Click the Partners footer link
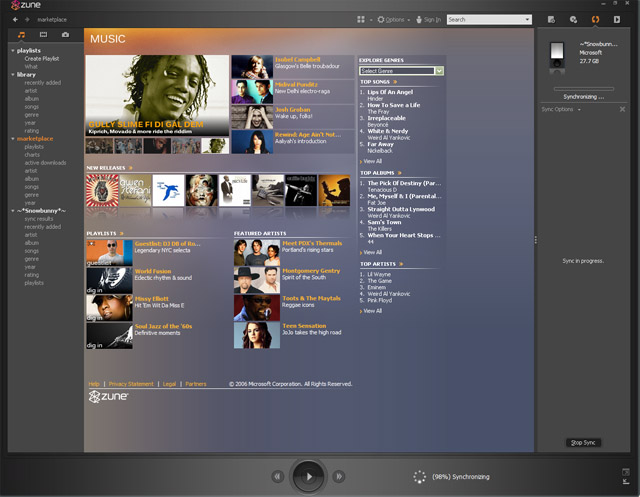 click(196, 384)
